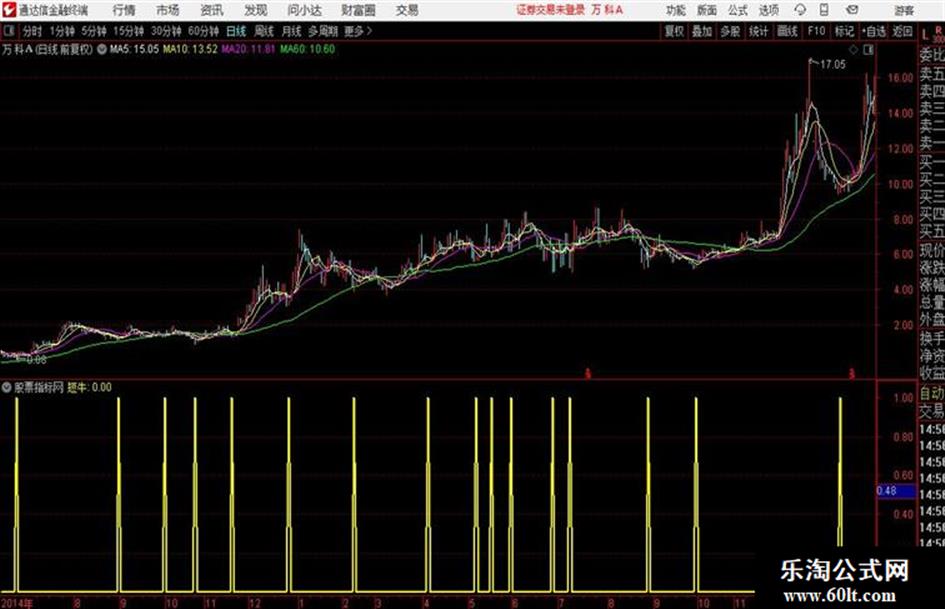
Task: Click the 画线 drawing toolbar button
Action: tap(787, 31)
